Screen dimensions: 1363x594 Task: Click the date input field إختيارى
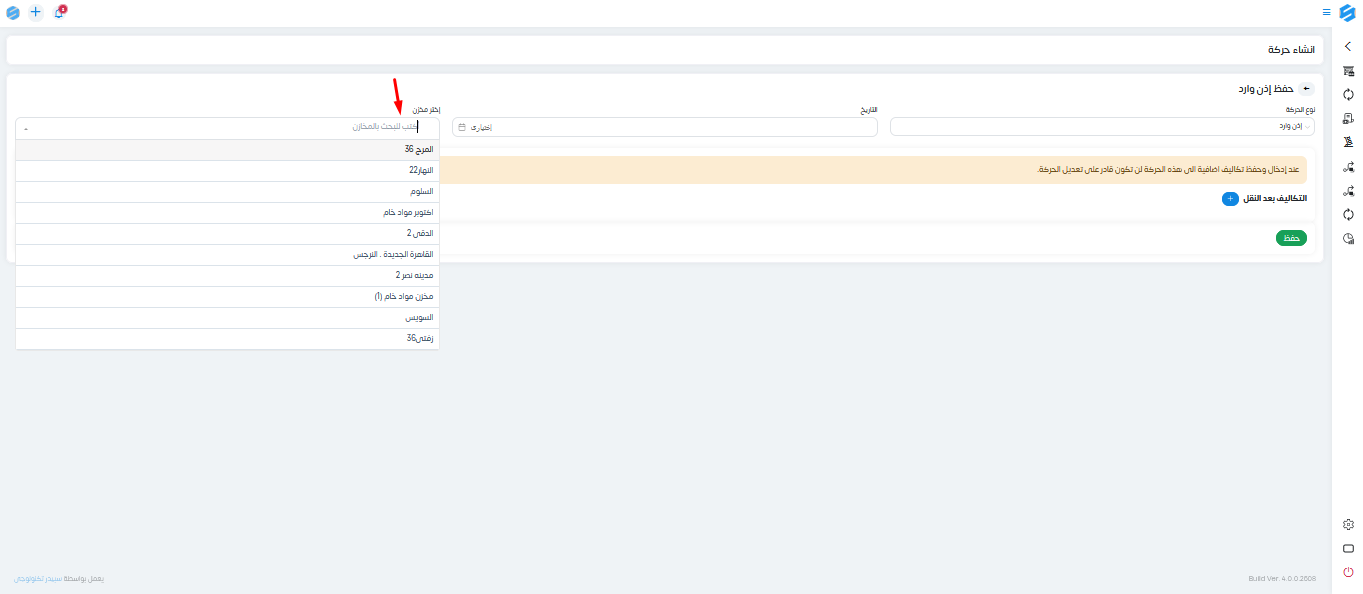[x=665, y=127]
